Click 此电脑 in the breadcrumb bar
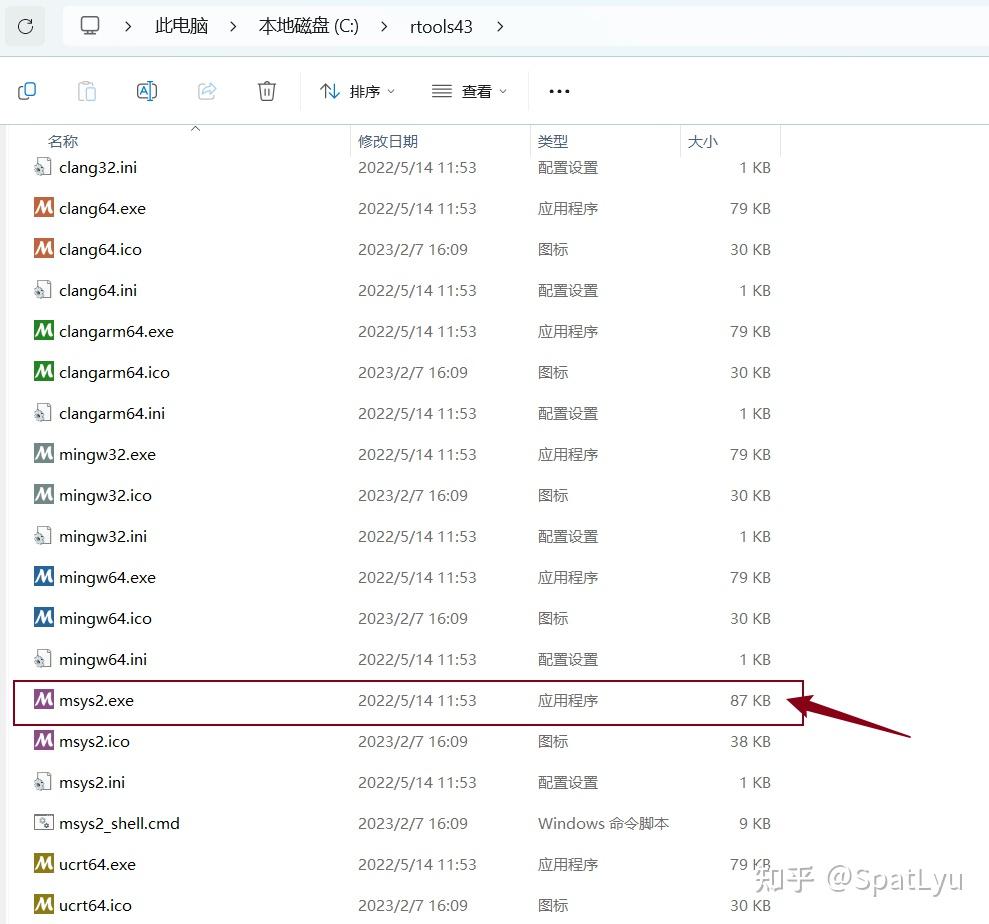This screenshot has width=989, height=924. pos(181,25)
